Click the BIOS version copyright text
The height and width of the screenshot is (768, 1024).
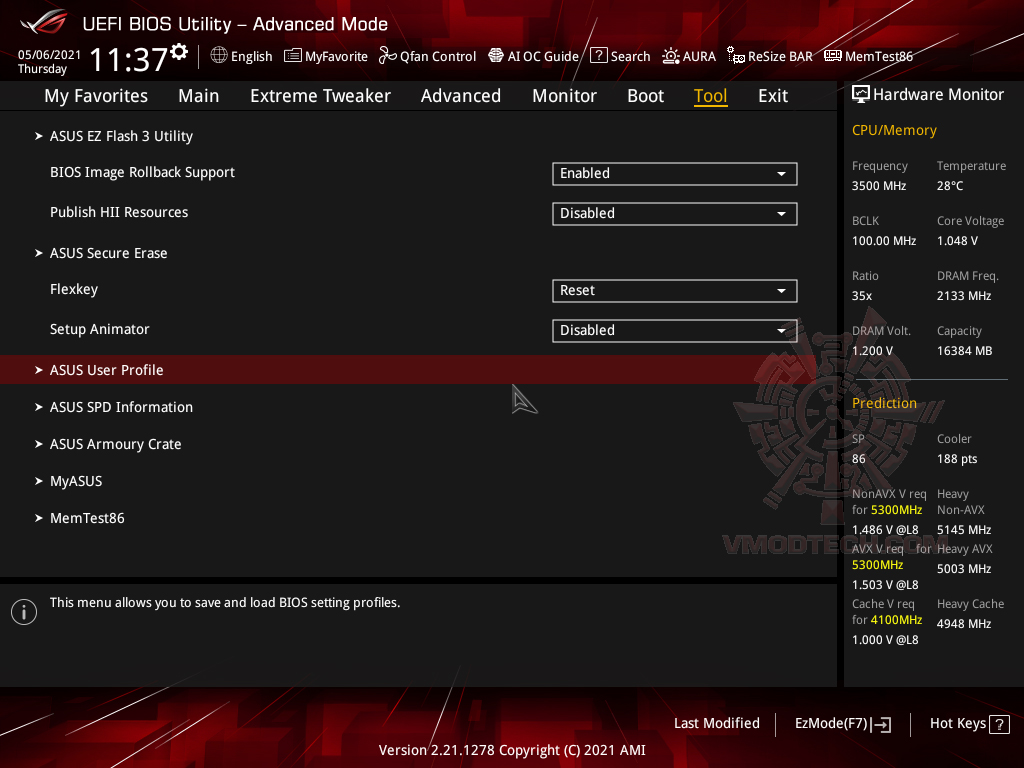click(x=512, y=750)
